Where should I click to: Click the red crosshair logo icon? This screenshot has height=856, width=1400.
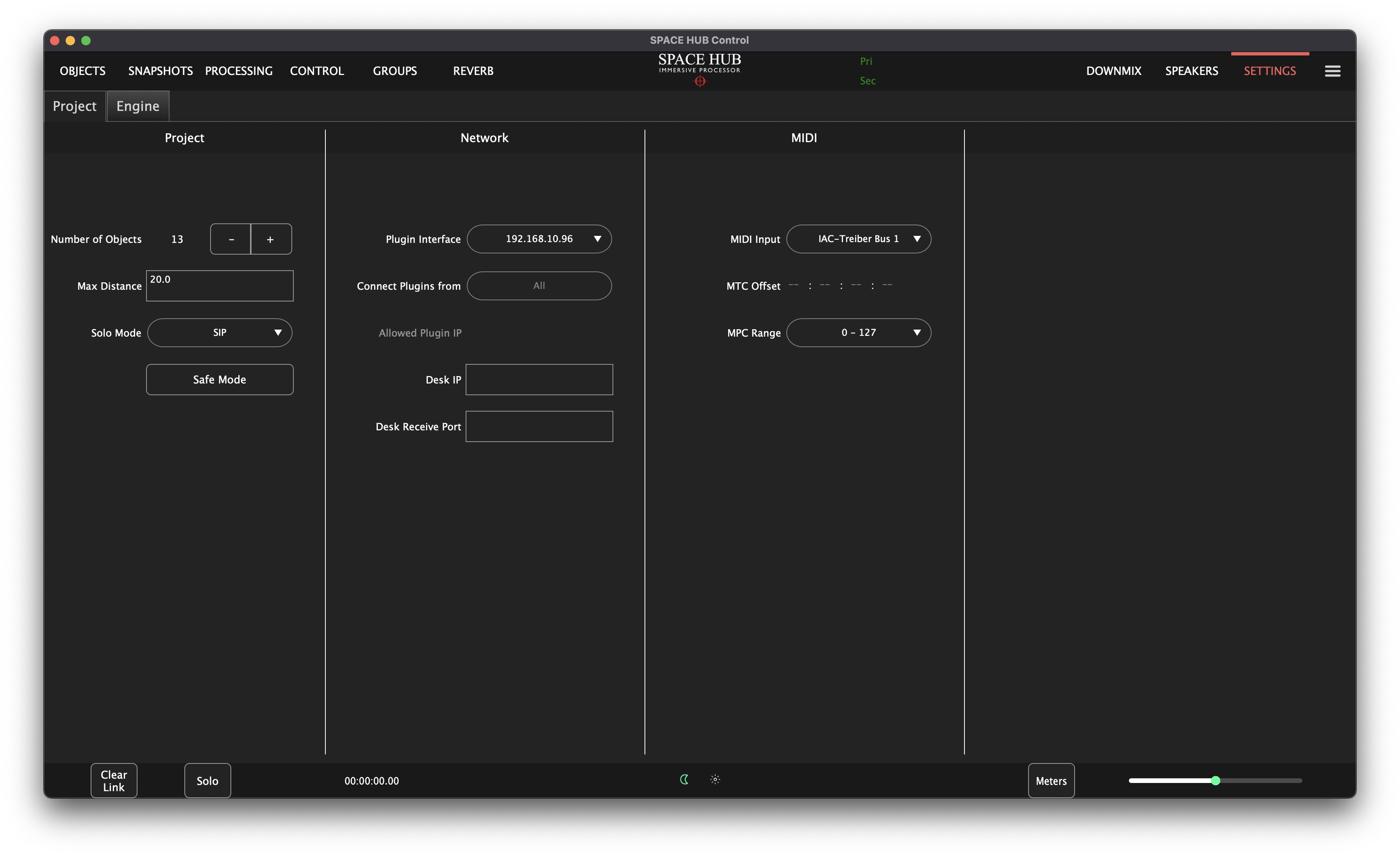700,82
